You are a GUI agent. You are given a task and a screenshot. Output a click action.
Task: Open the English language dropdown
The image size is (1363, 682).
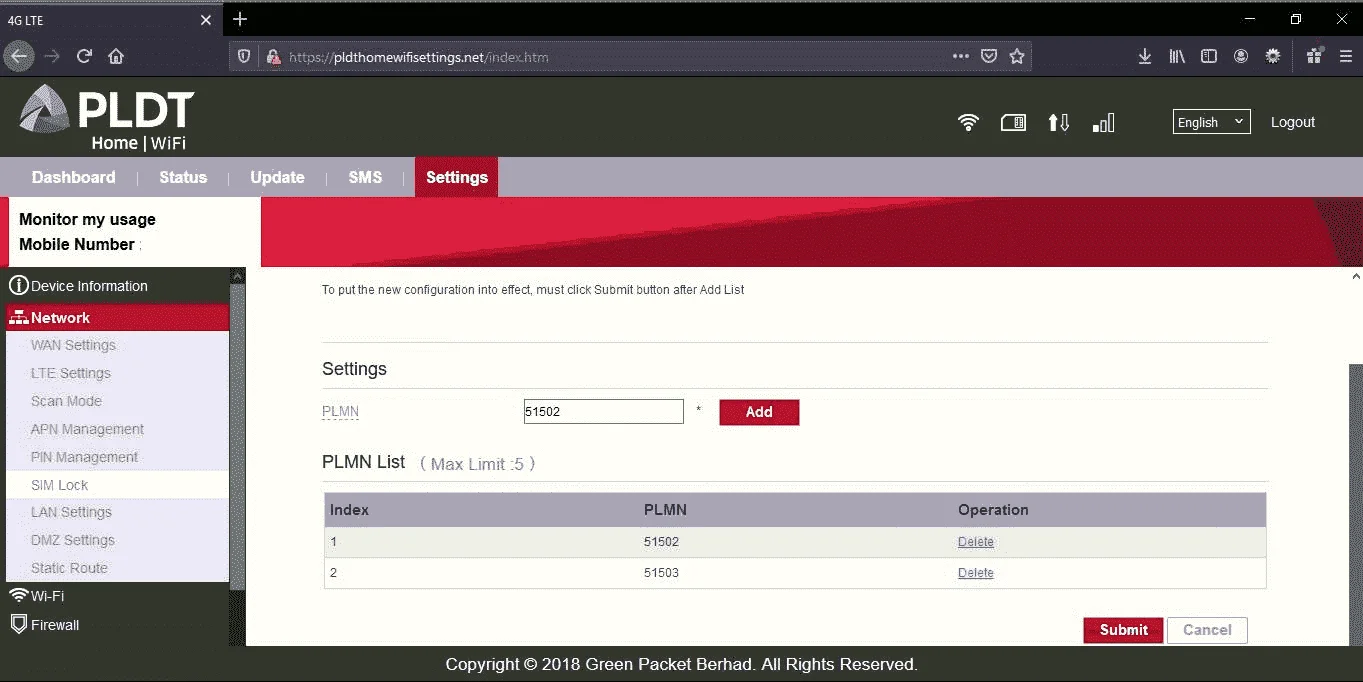[x=1211, y=122]
